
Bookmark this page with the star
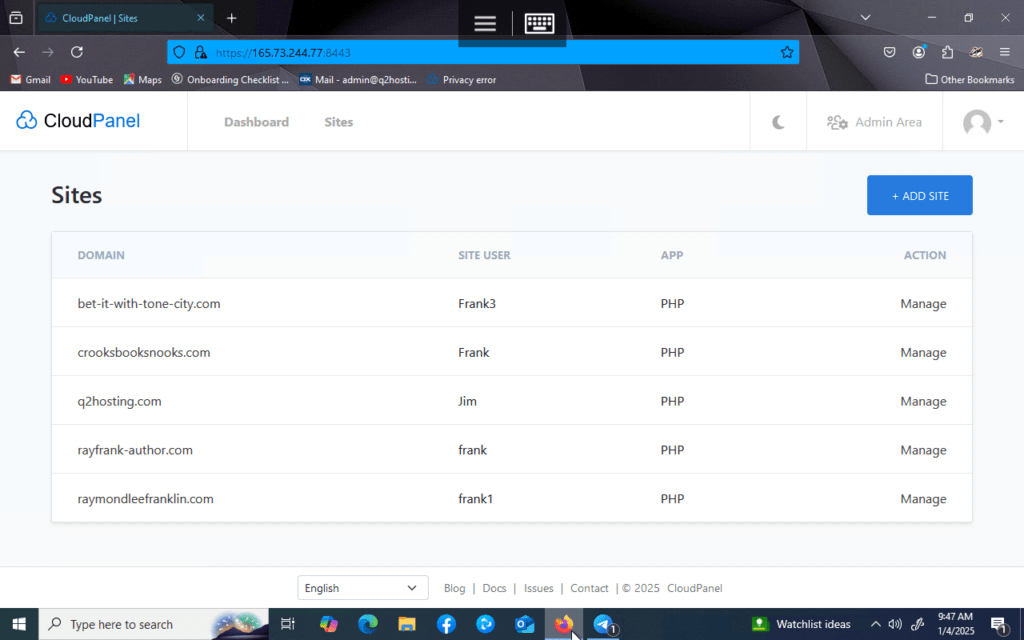click(x=787, y=52)
